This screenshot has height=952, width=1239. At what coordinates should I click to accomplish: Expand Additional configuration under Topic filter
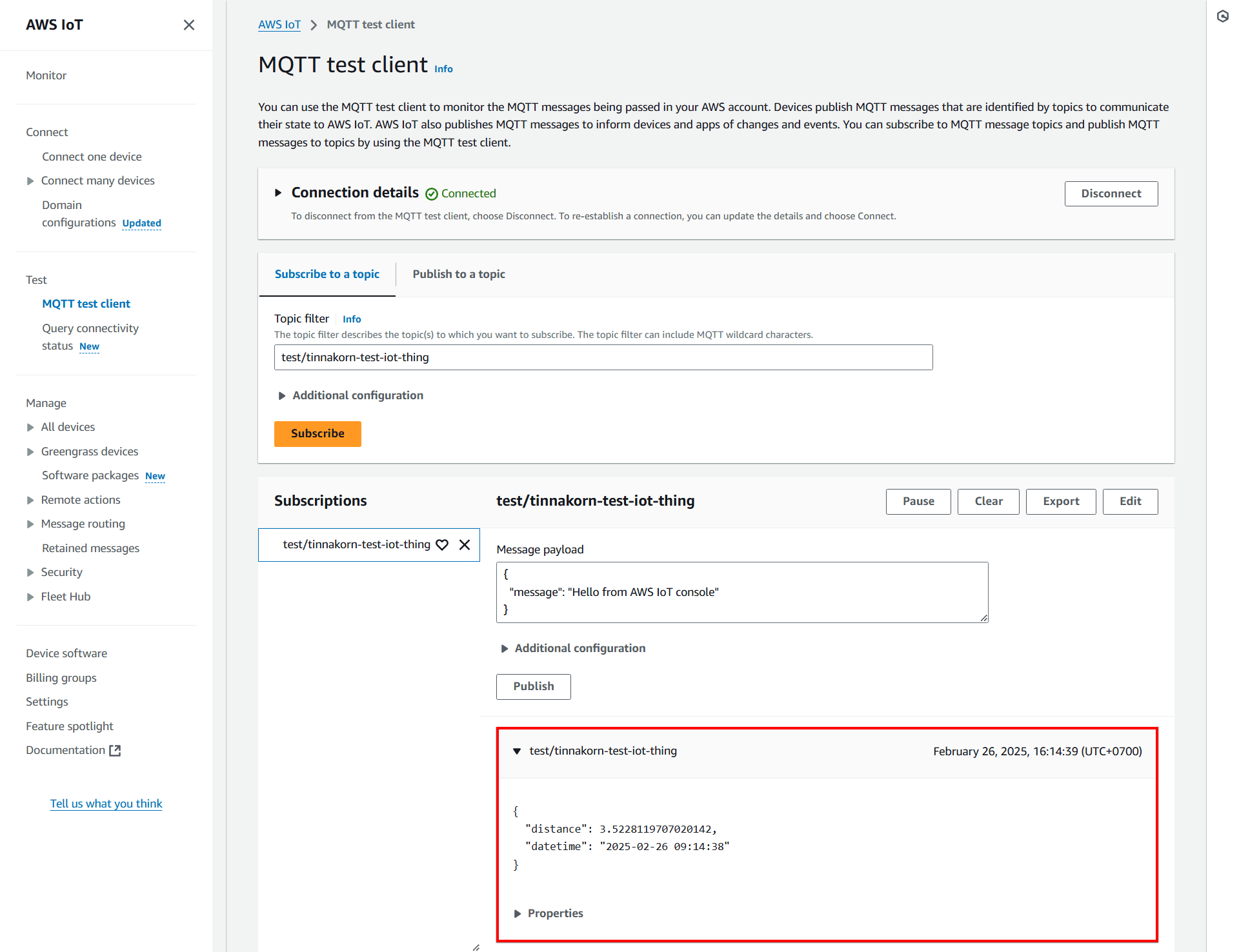tap(282, 396)
